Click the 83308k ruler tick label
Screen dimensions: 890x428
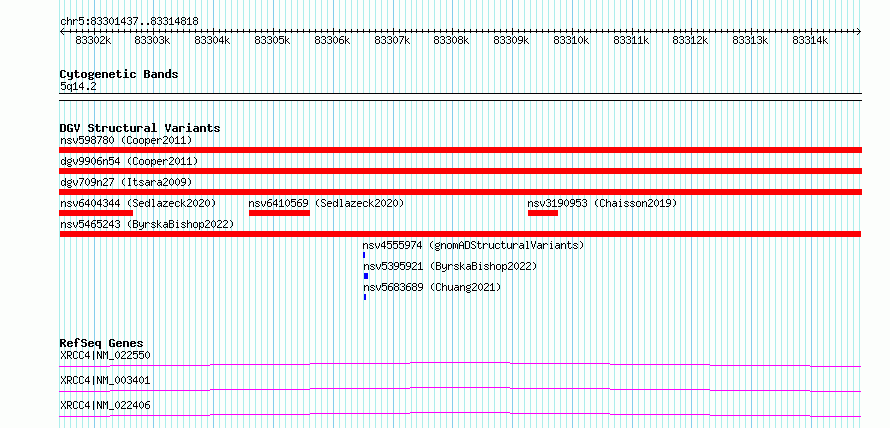tap(452, 40)
